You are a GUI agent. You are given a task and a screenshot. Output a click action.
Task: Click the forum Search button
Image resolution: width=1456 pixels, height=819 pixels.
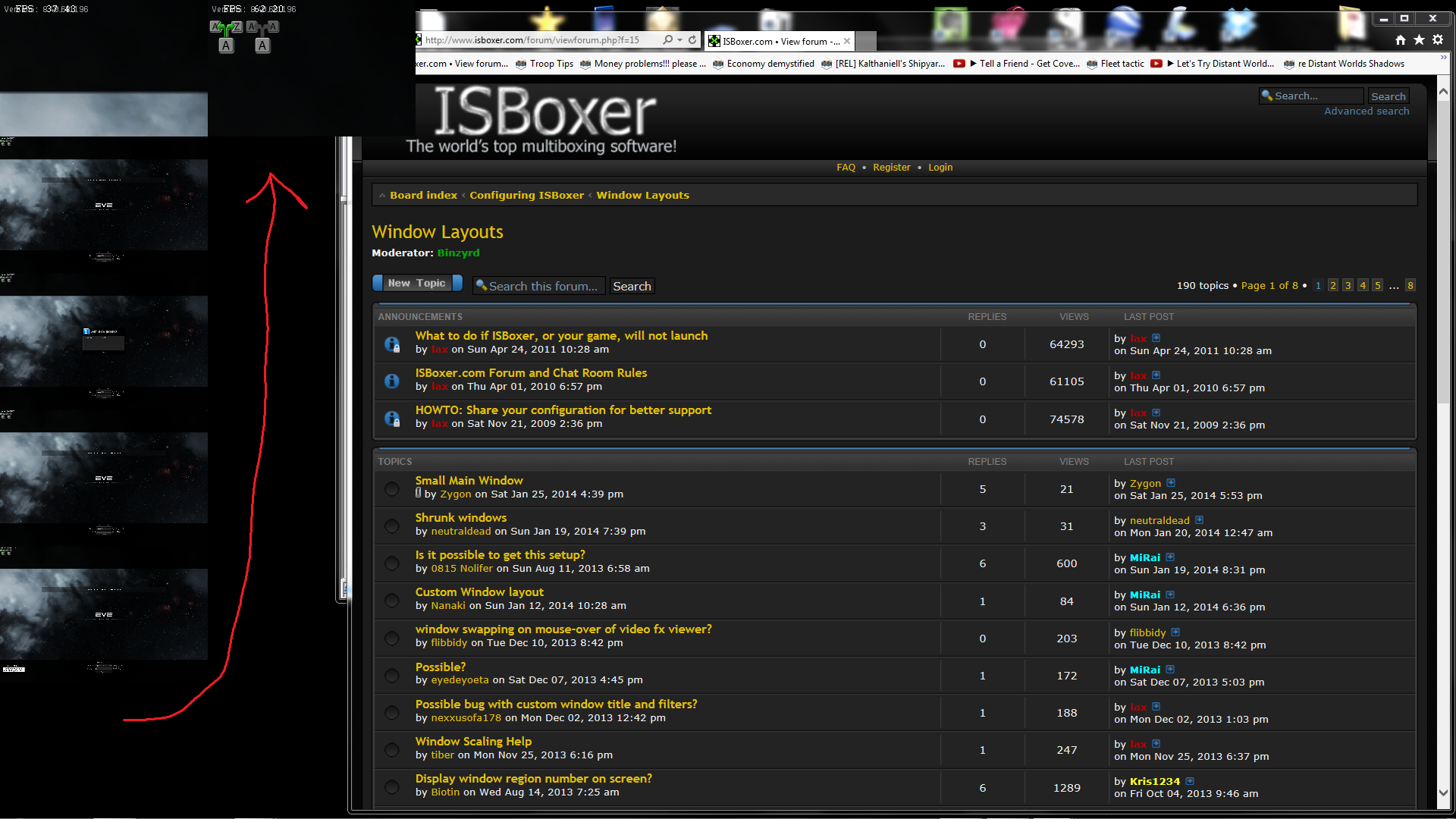(632, 286)
